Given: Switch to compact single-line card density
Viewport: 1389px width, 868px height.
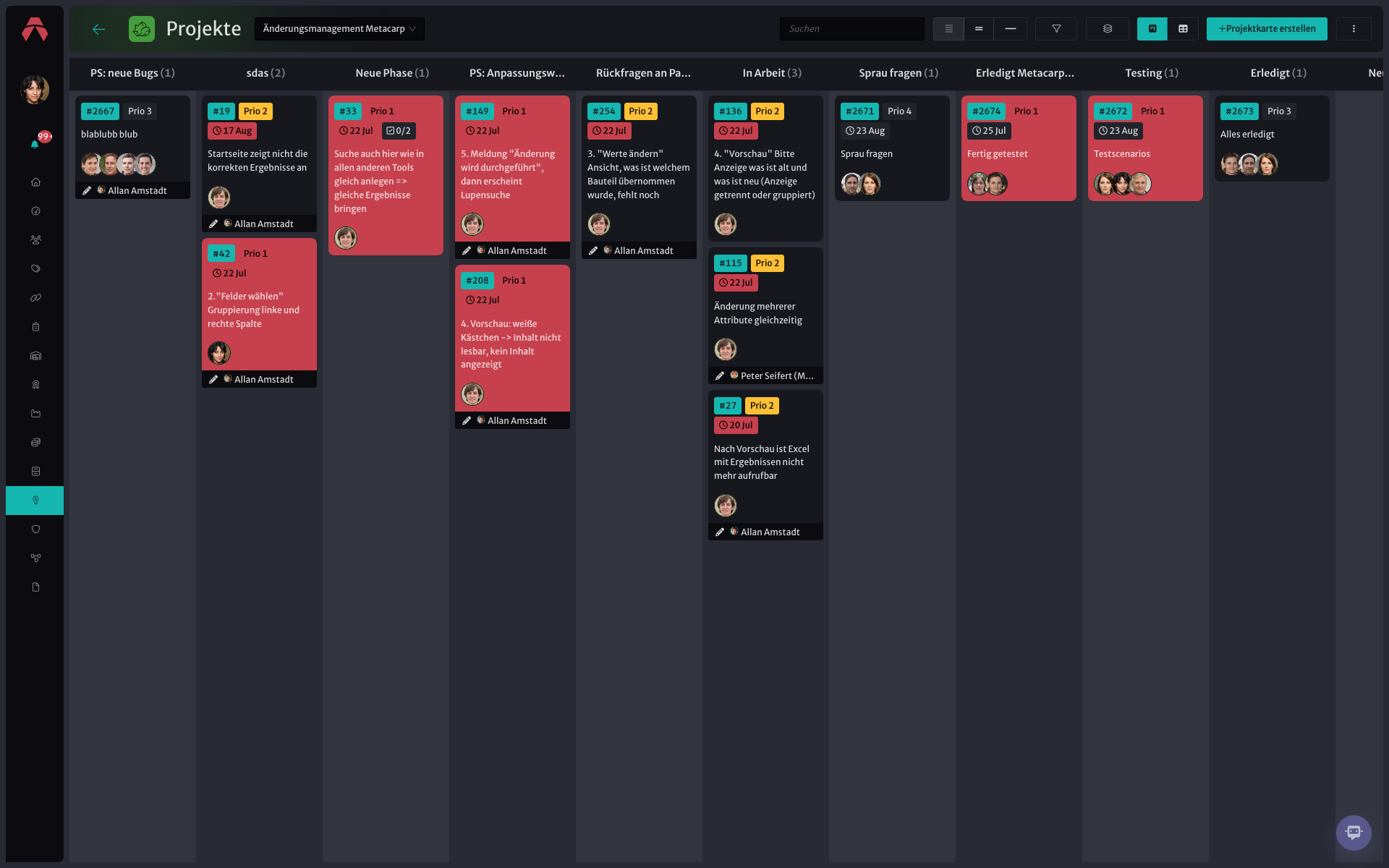Looking at the screenshot, I should click(x=1011, y=29).
